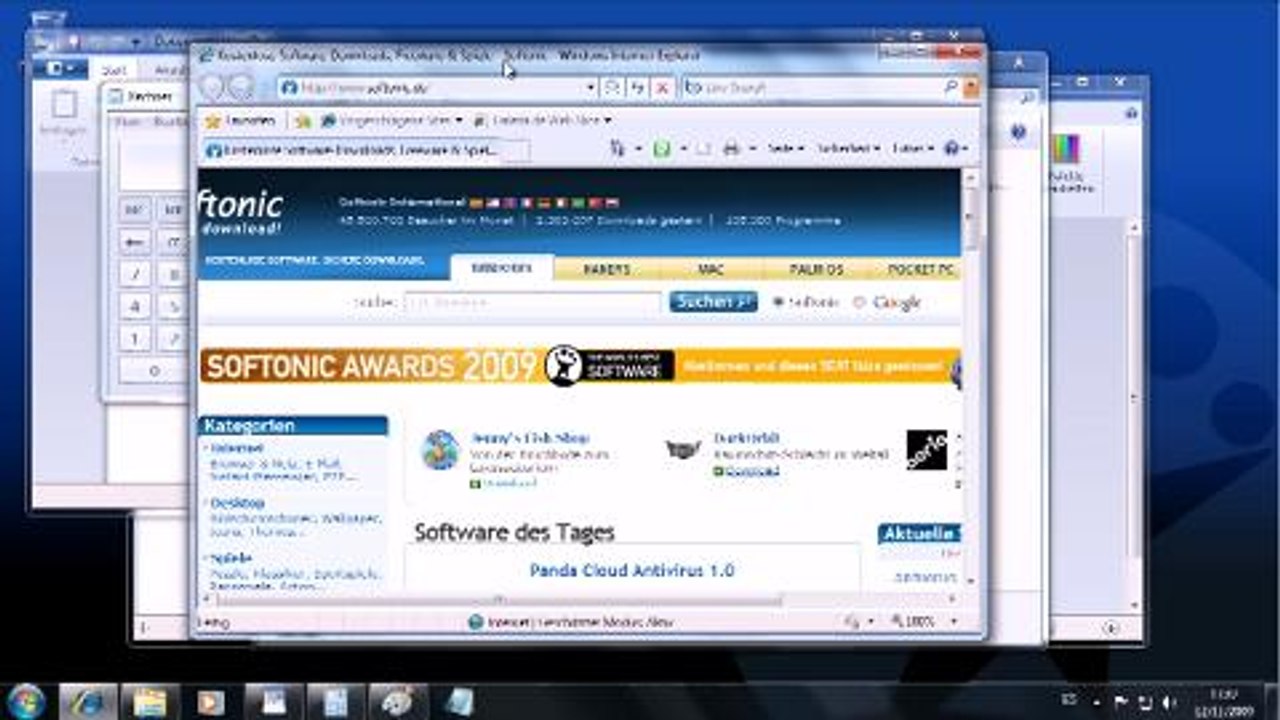The width and height of the screenshot is (1280, 720).
Task: Open the Internet category link
Action: tap(237, 448)
